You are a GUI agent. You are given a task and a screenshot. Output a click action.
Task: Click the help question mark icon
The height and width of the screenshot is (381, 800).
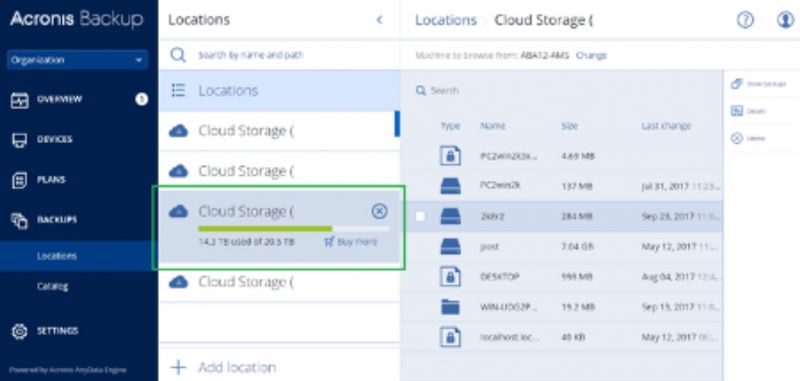(745, 20)
